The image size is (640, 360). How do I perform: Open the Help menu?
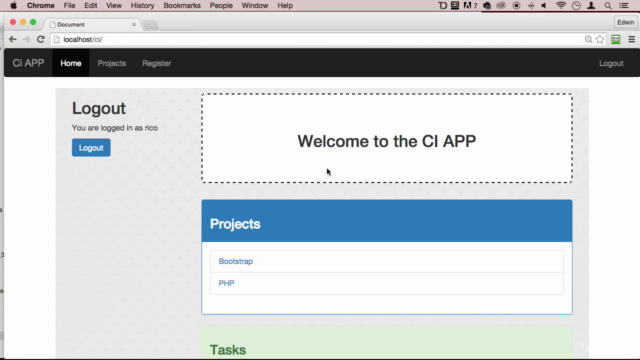pos(285,6)
